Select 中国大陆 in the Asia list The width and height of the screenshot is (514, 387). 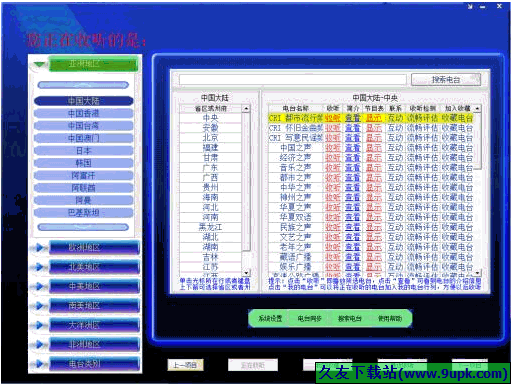pos(83,101)
